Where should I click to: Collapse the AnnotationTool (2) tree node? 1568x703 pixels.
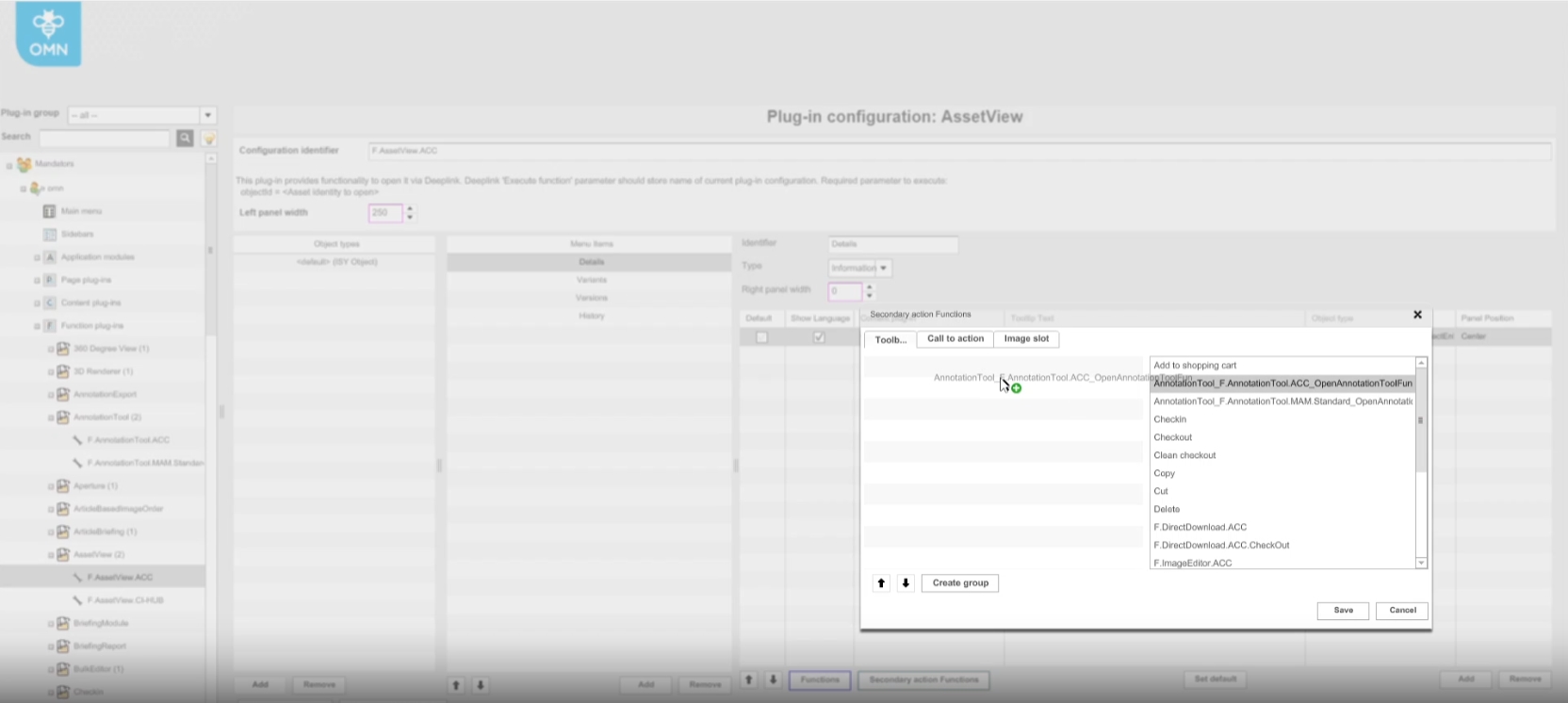(51, 417)
